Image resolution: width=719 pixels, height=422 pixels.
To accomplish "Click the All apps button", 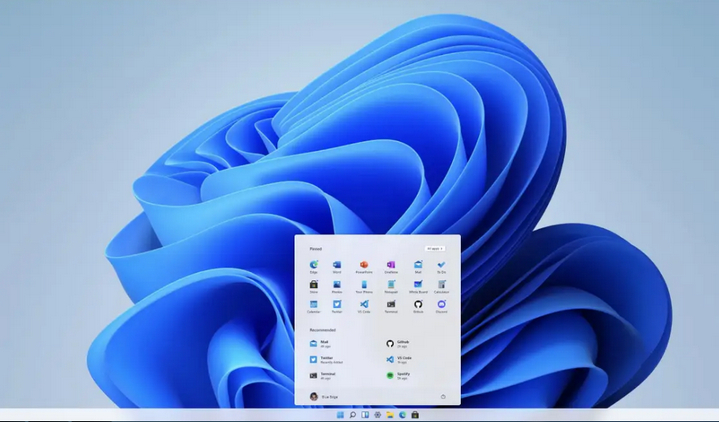I will coord(435,249).
